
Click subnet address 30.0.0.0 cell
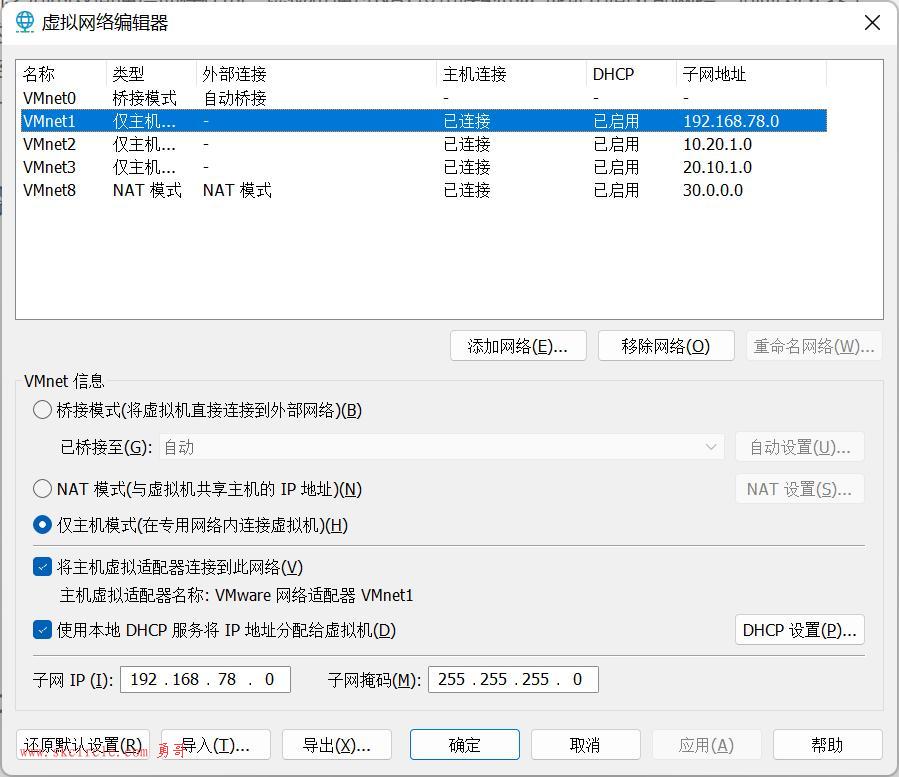click(x=713, y=190)
